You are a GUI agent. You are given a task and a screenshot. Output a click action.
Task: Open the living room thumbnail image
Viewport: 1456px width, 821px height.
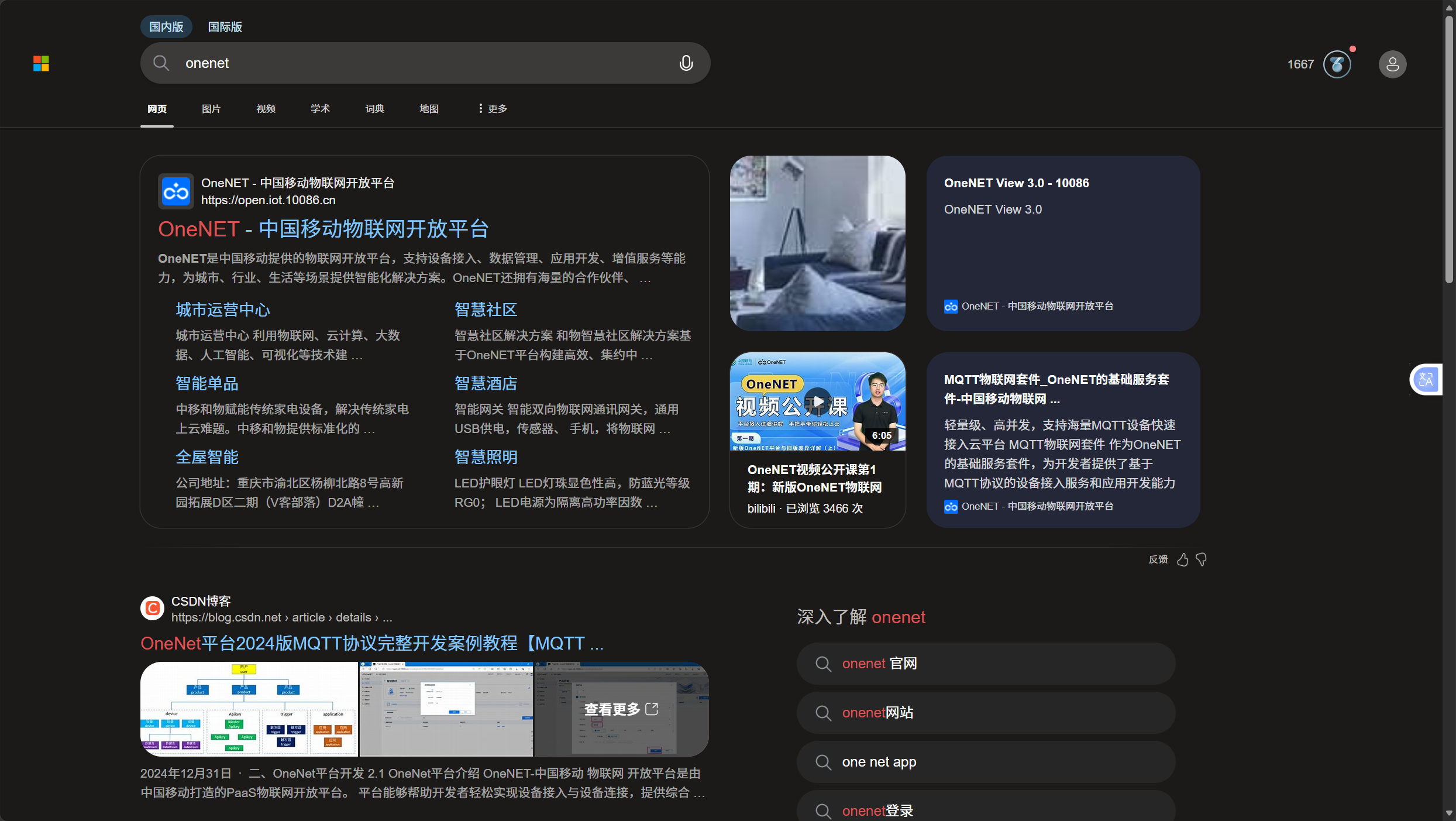click(818, 243)
